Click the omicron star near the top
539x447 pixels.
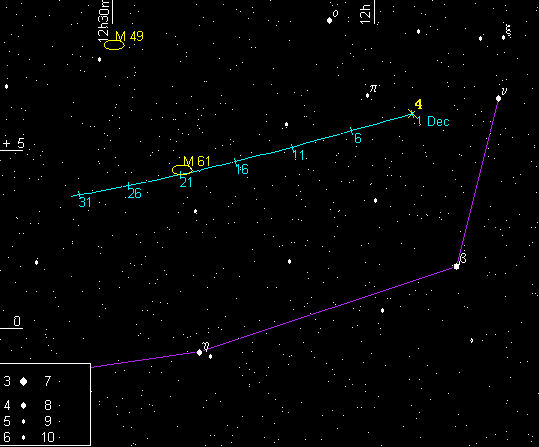click(x=329, y=20)
